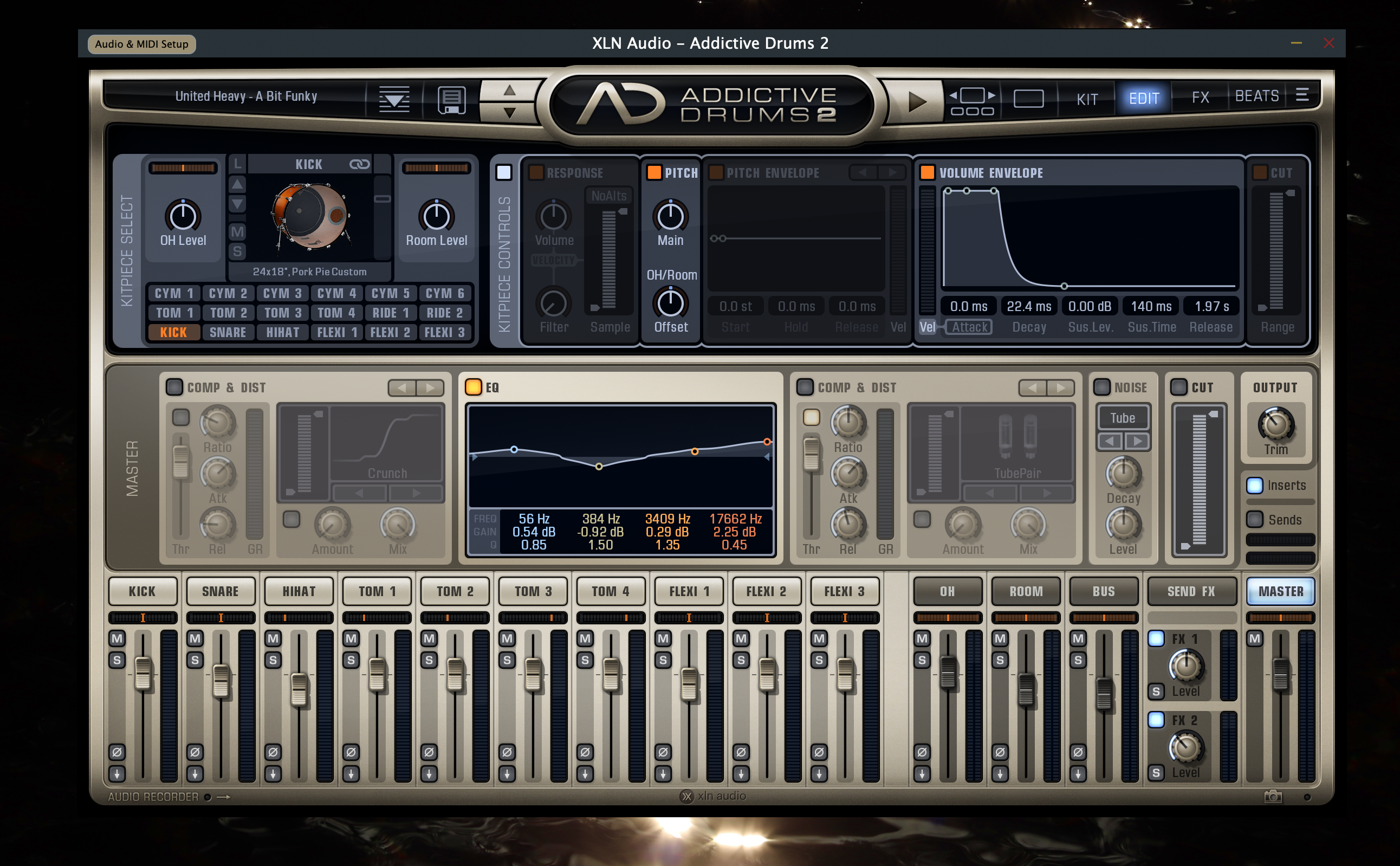Select next noise type after Tube
1400x866 pixels.
point(1137,441)
